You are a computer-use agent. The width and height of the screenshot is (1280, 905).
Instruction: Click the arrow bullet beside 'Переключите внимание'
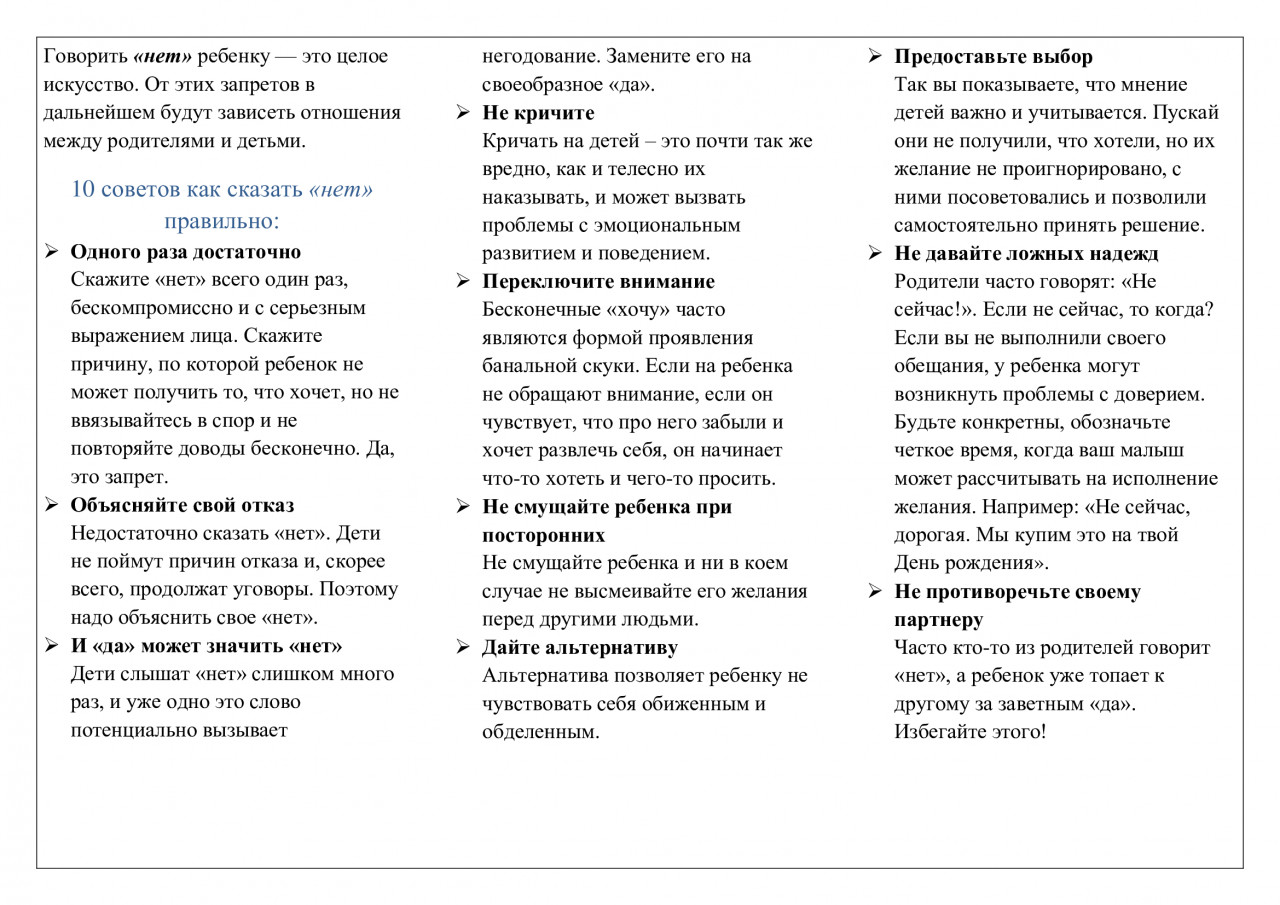pyautogui.click(x=463, y=282)
